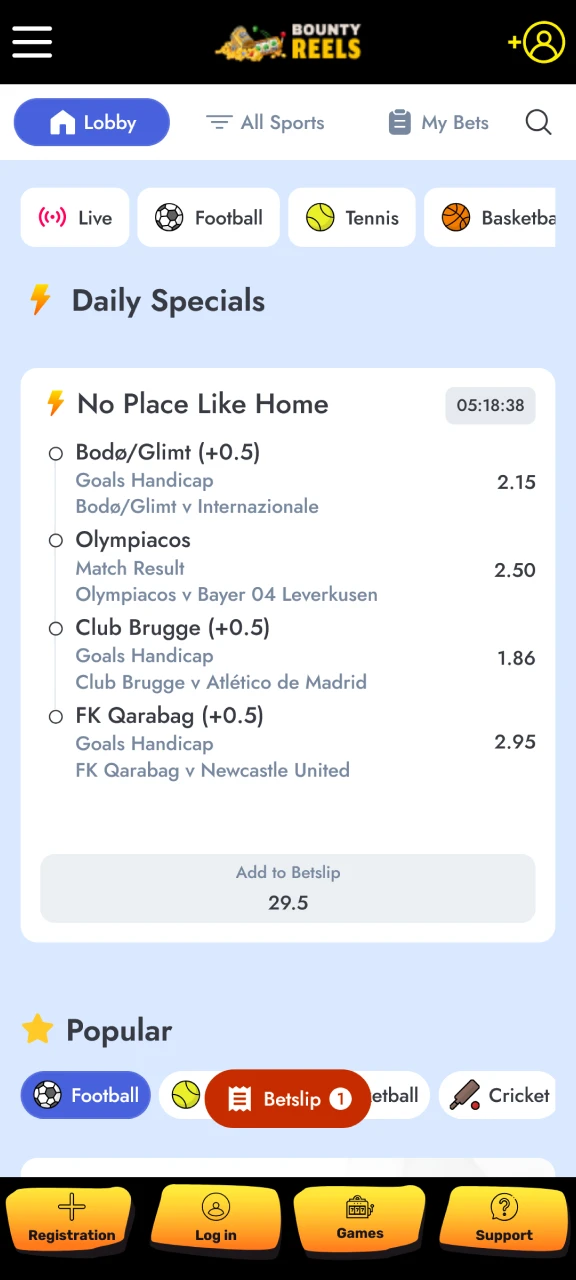
Task: Open Games from the bottom bar
Action: 360,1220
